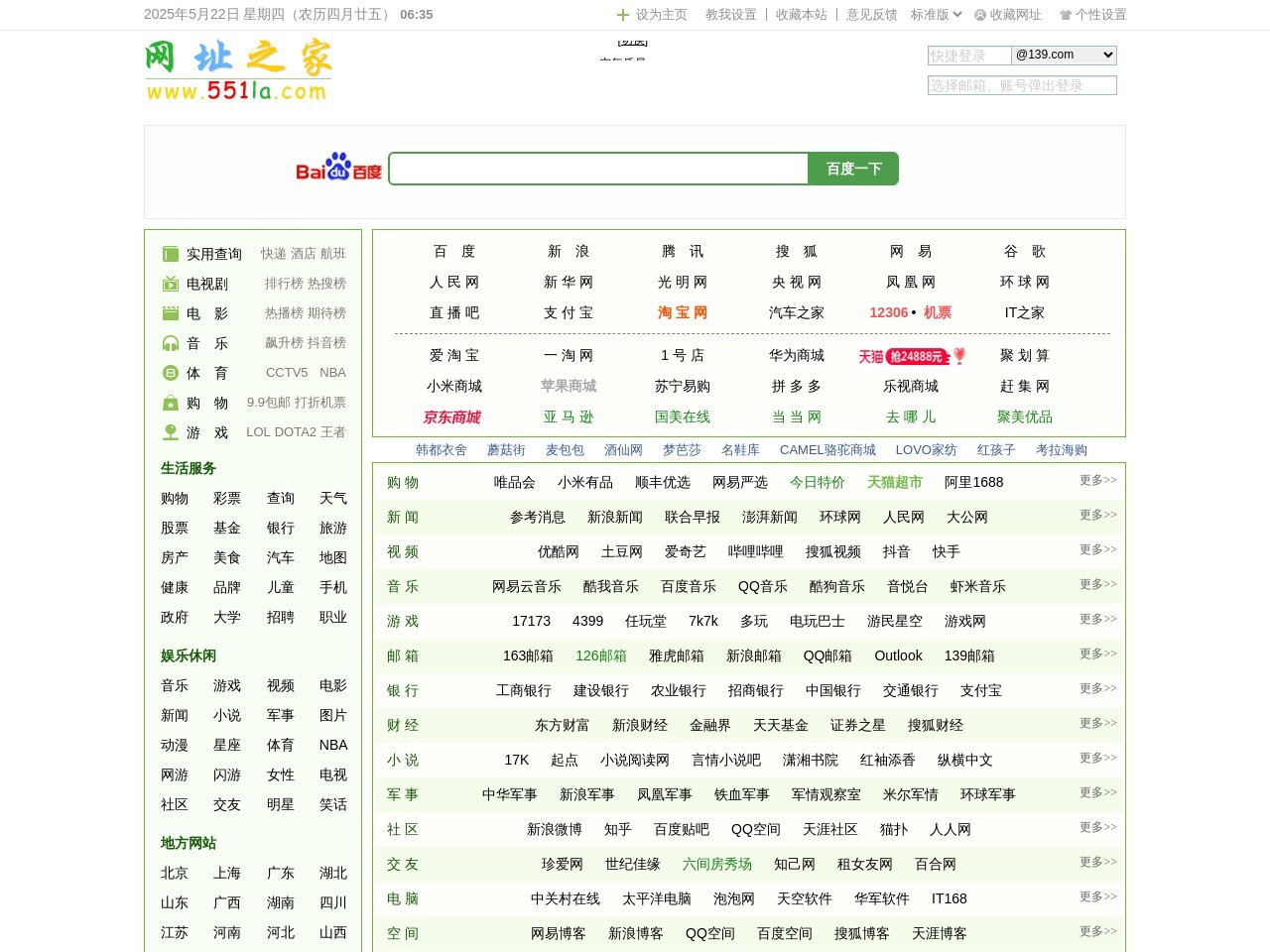Open 星座 under 娱乐休闲
This screenshot has width=1270, height=952.
coord(227,745)
